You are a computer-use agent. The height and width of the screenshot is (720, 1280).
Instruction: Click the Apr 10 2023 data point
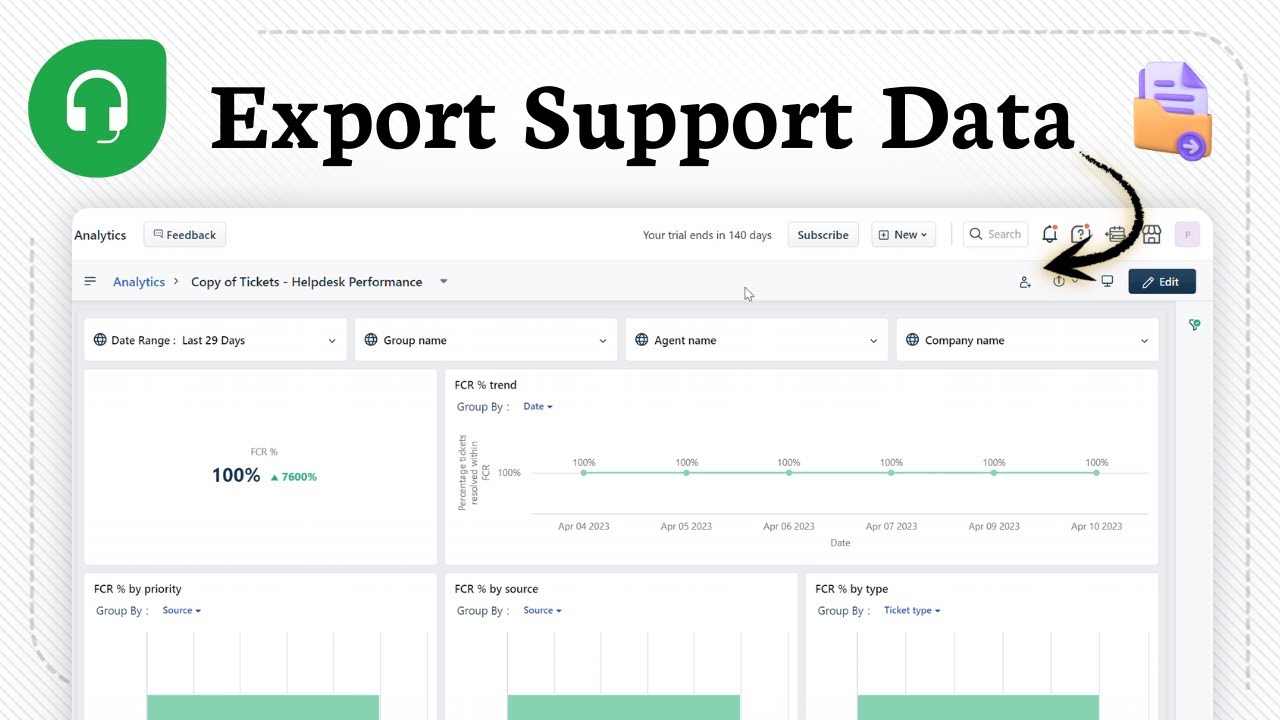(x=1097, y=472)
